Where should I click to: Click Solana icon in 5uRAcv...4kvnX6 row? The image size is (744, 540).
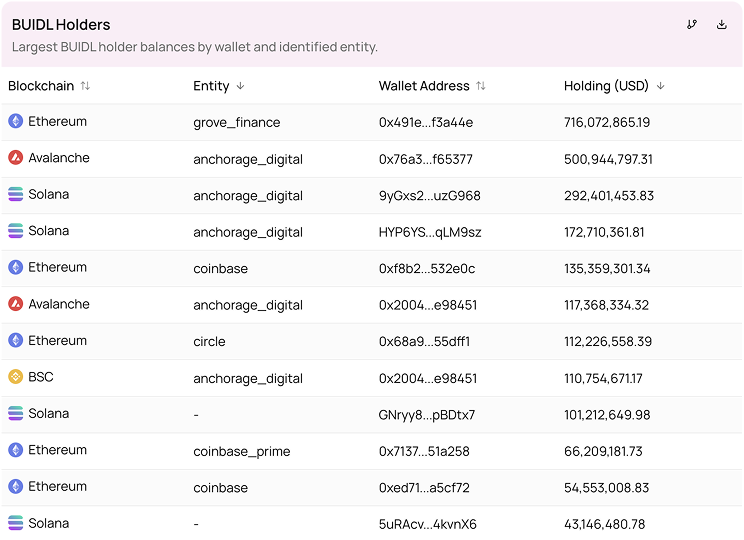tap(16, 523)
